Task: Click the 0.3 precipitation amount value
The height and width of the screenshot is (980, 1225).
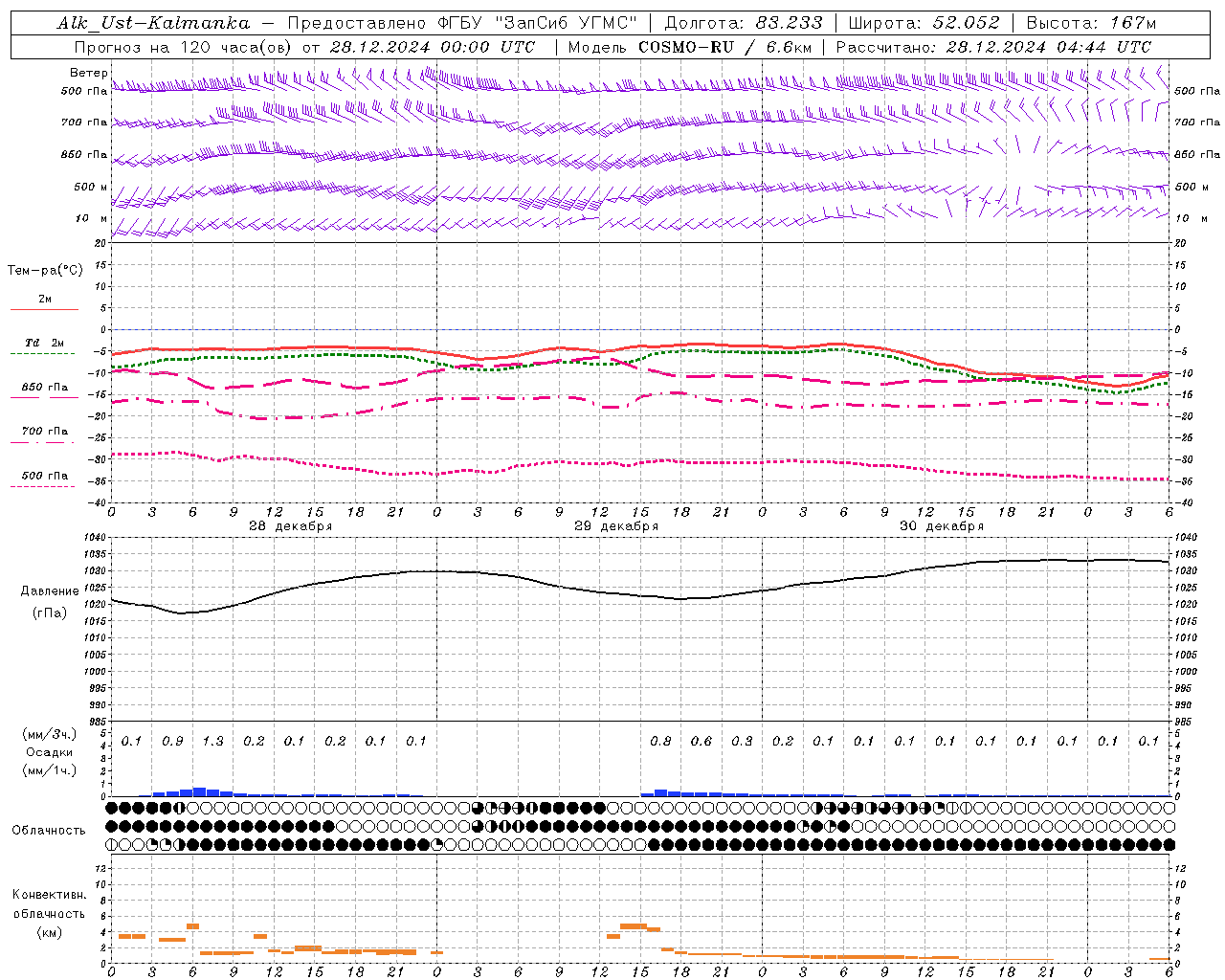Action: (x=742, y=742)
